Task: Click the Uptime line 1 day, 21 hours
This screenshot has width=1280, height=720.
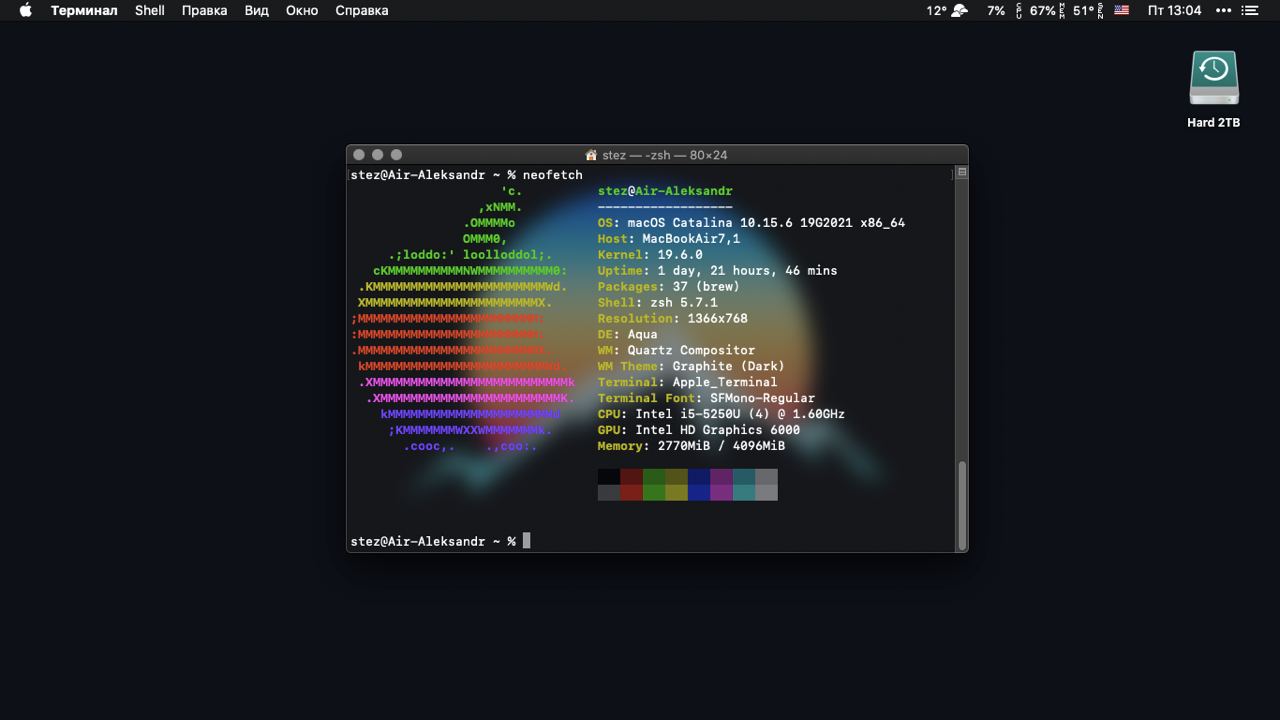Action: (717, 271)
